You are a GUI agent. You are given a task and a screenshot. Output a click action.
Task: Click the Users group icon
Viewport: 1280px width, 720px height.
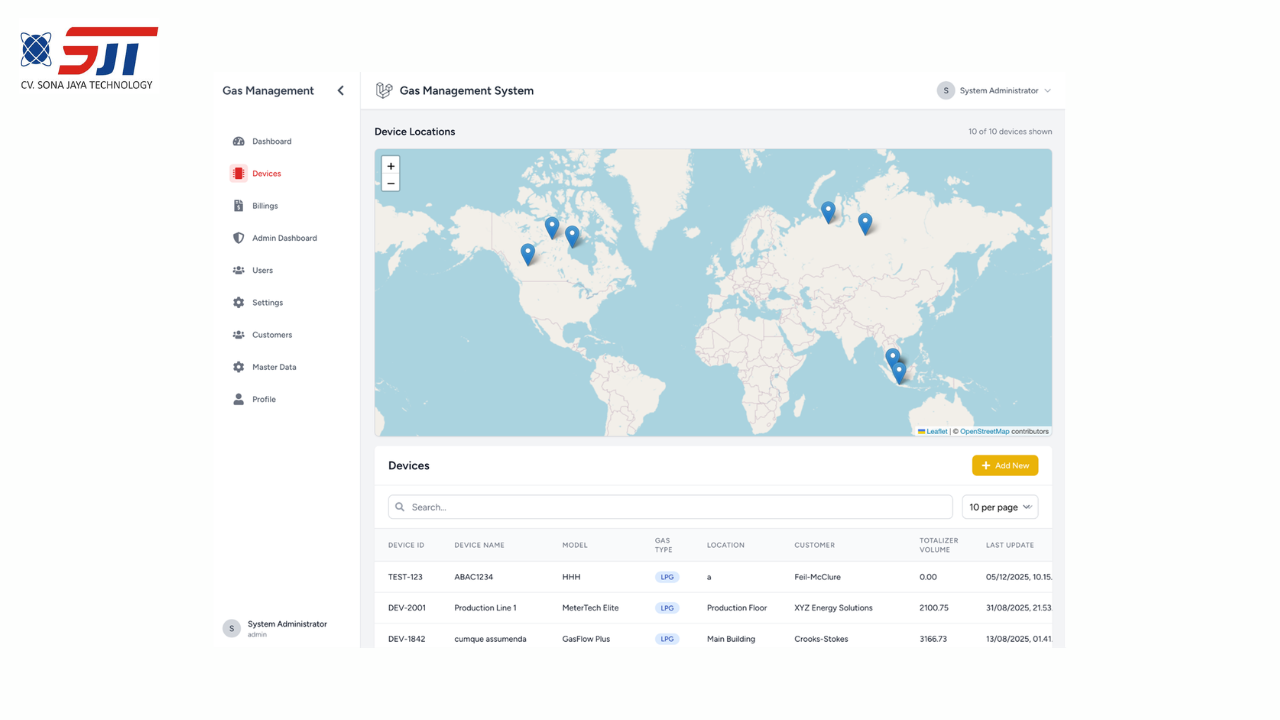(238, 270)
